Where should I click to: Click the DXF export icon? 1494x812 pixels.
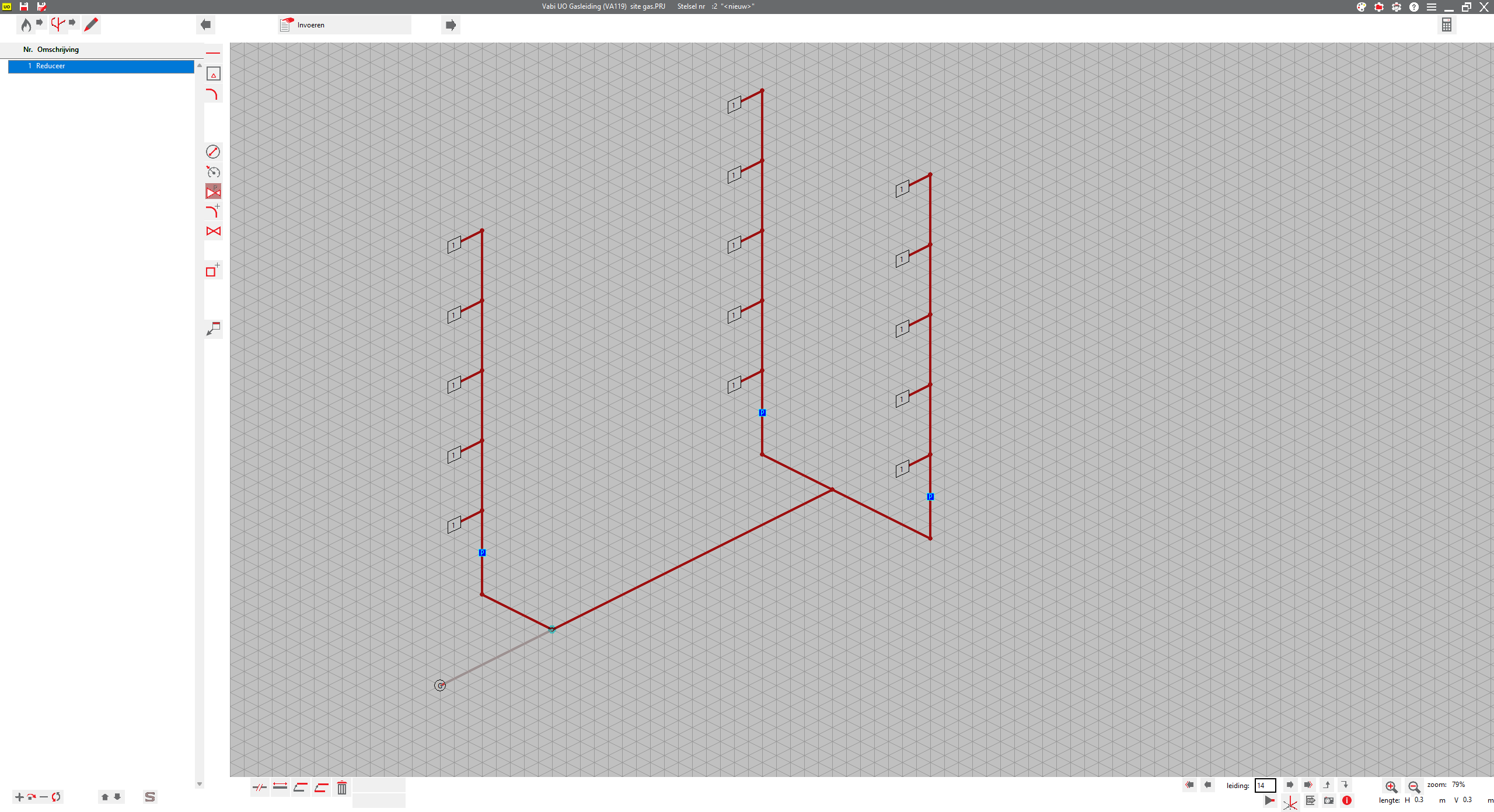point(1310,800)
